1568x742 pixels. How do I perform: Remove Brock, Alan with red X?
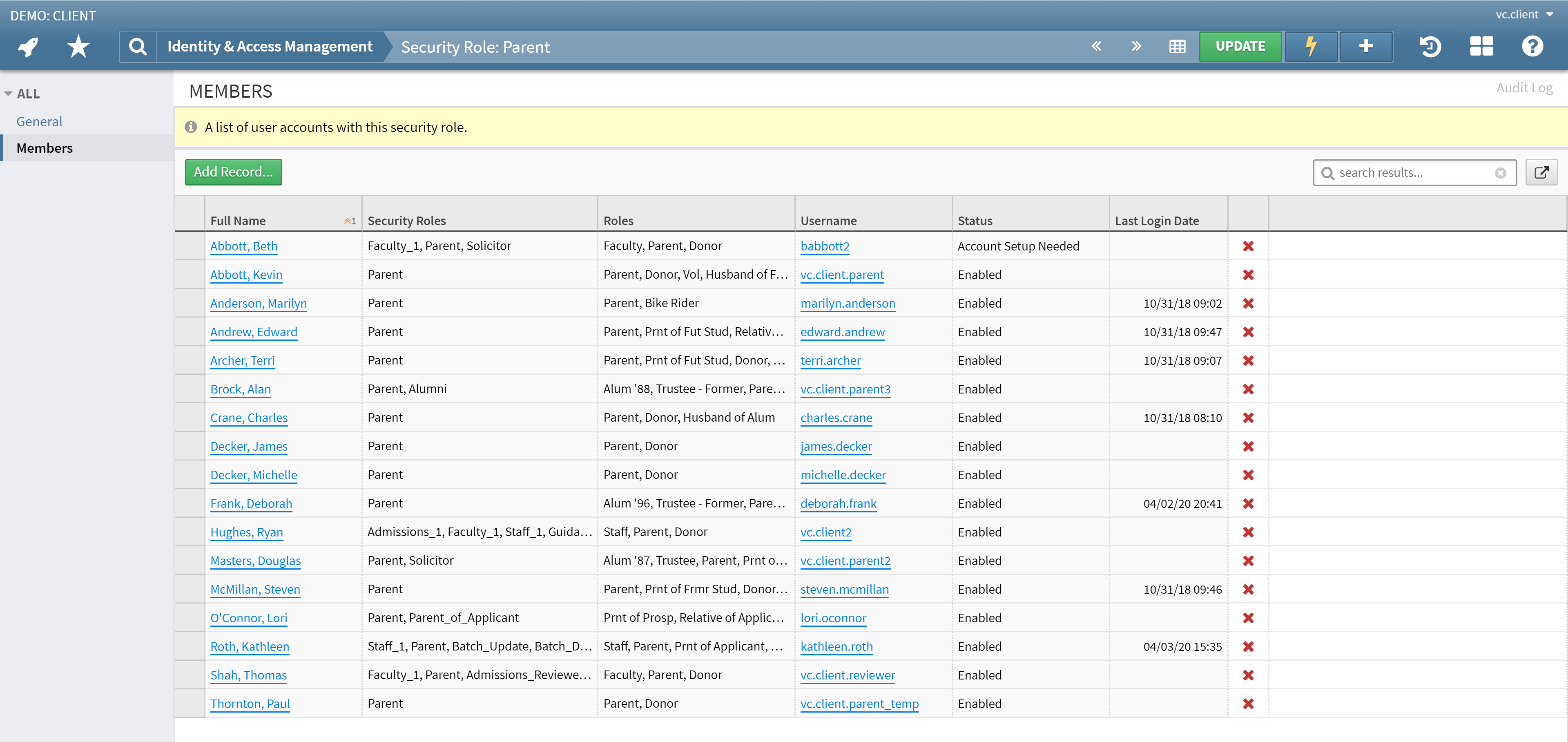pyautogui.click(x=1248, y=389)
